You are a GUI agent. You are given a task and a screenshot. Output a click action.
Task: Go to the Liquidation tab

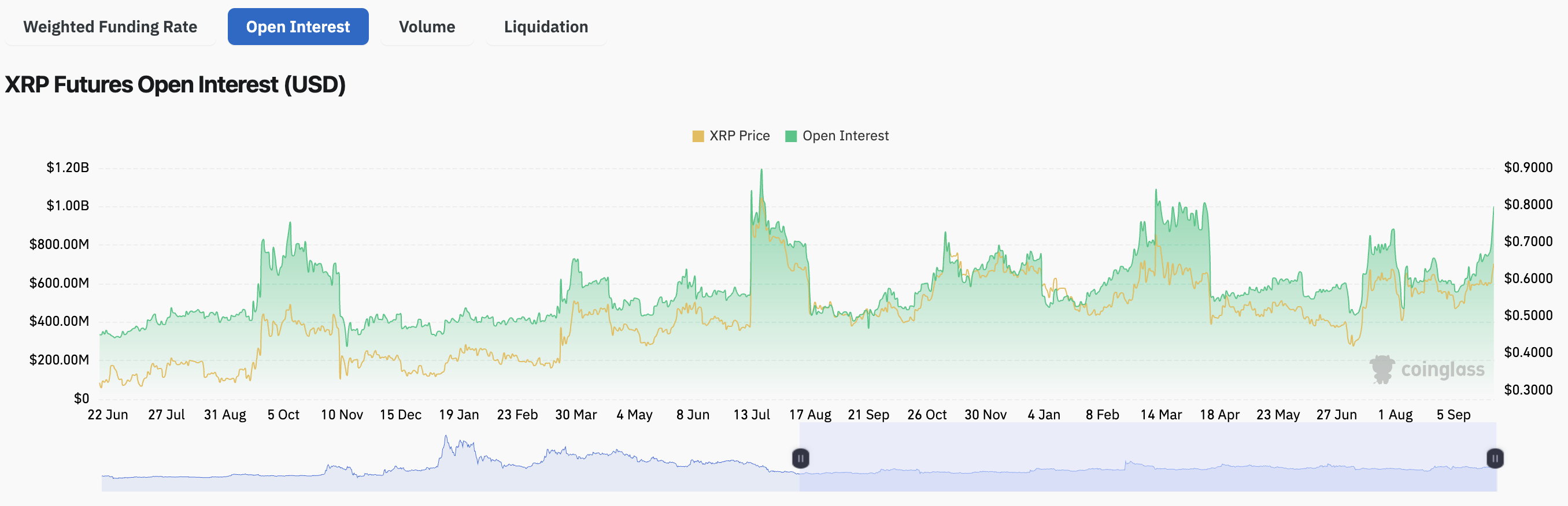[545, 27]
